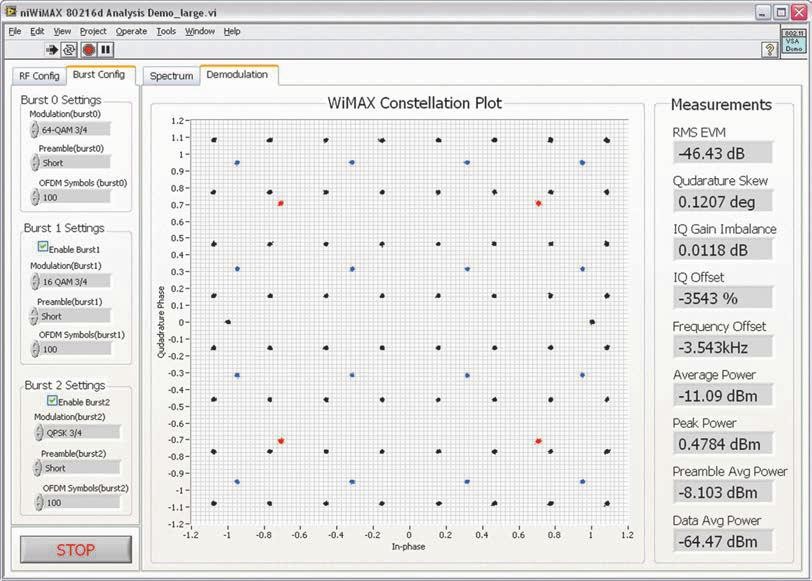
Task: Open the Help menu
Action: pyautogui.click(x=232, y=31)
